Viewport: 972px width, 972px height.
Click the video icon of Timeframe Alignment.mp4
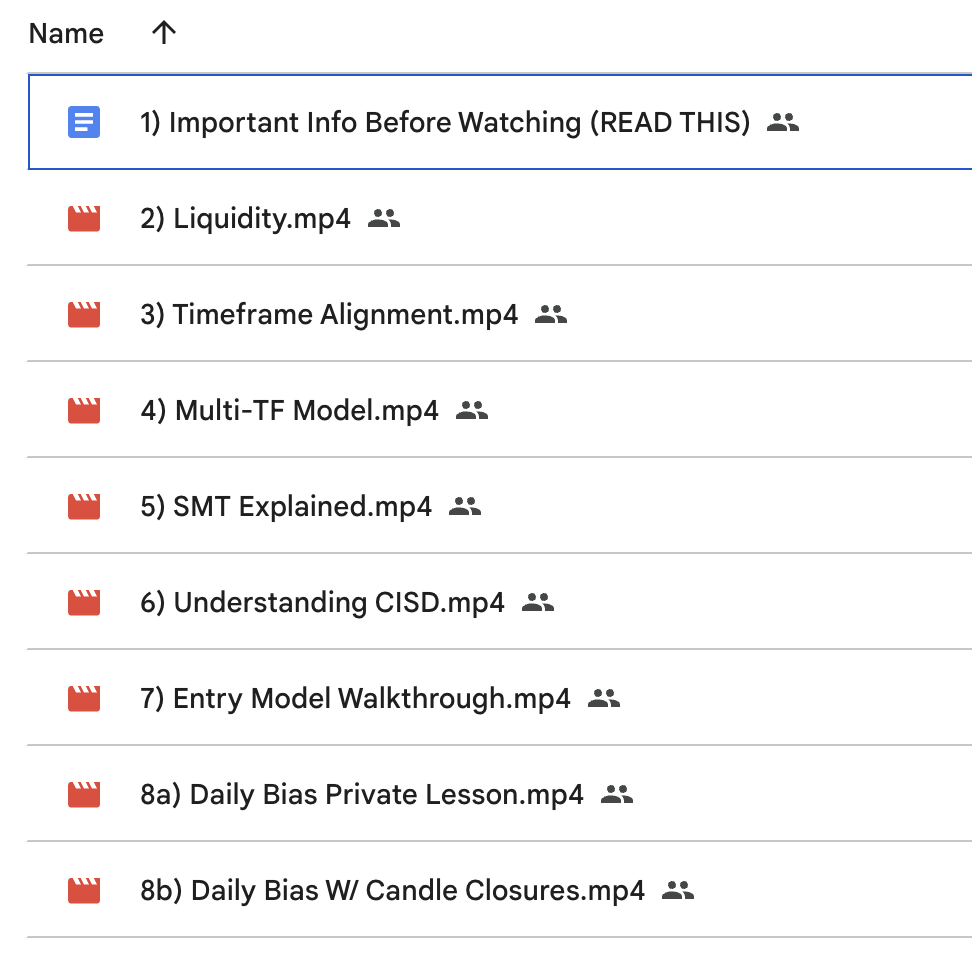[84, 315]
